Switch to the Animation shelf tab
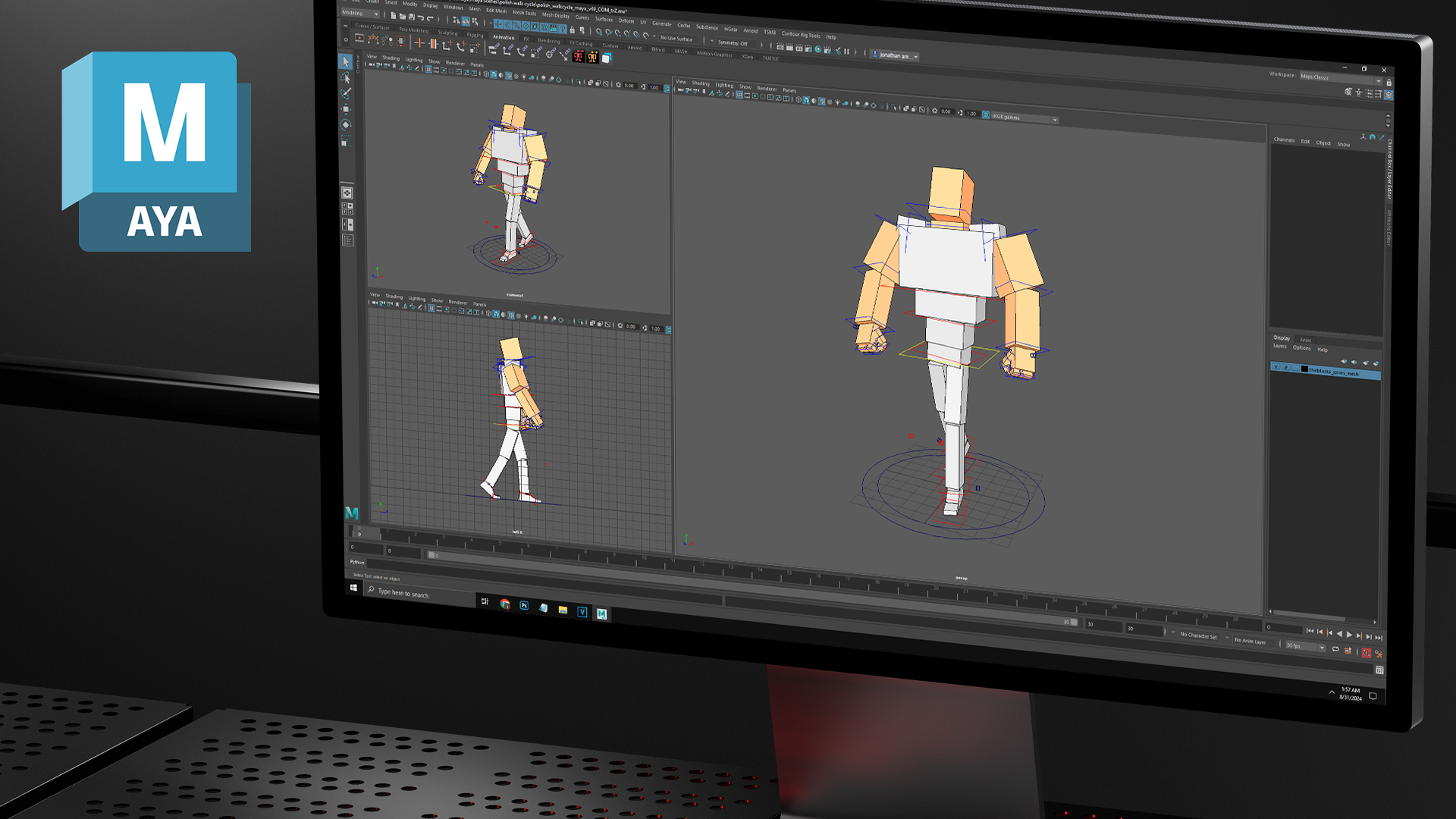Screen dimensions: 1456x819 [x=503, y=37]
